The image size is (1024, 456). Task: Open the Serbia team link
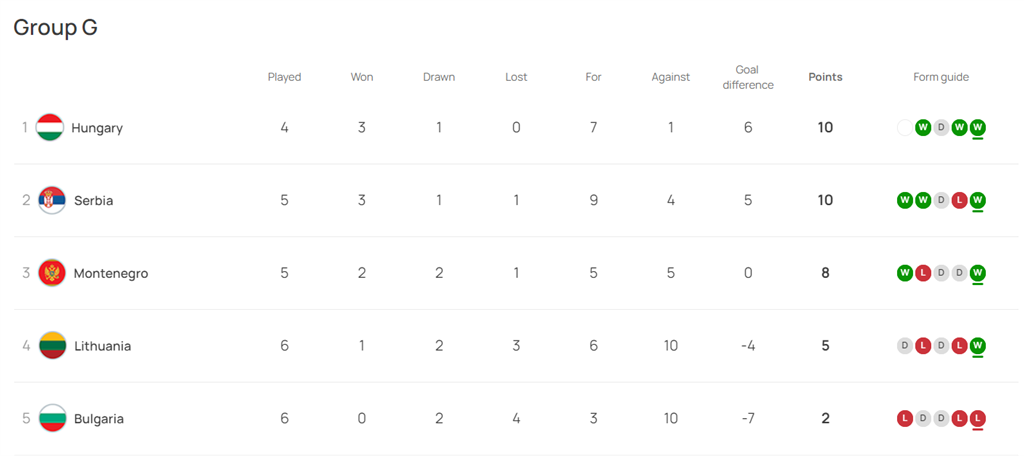[x=93, y=200]
